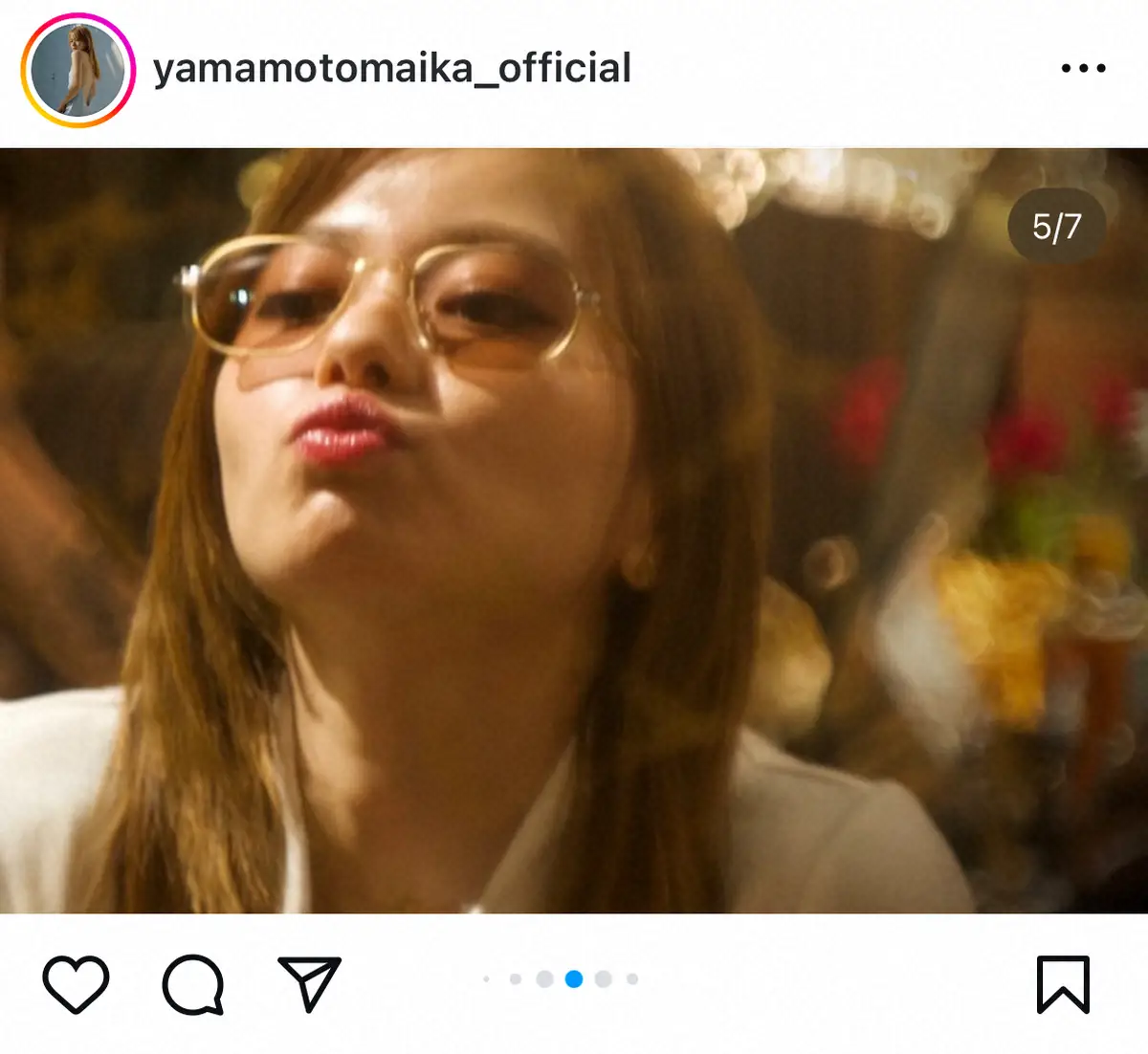Tap the red puckered lips in the photo
Image resolution: width=1148 pixels, height=1054 pixels.
pyautogui.click(x=344, y=428)
